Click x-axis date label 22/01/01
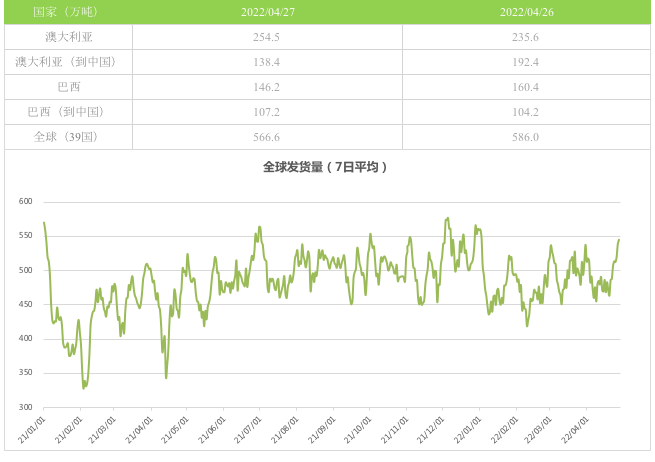The image size is (655, 462). coord(467,430)
